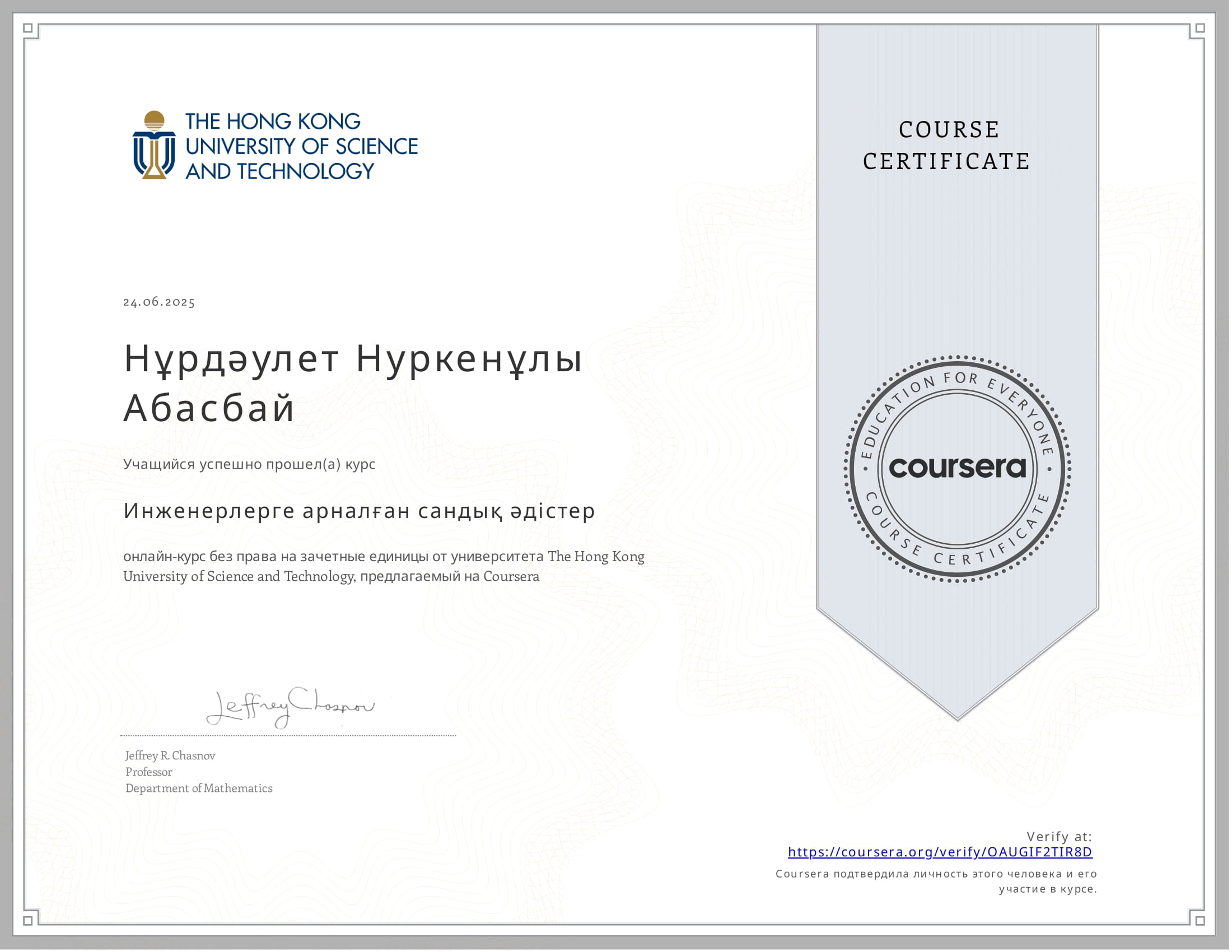The image size is (1232, 952).
Task: Click the HKUST crest logo icon
Action: (154, 145)
